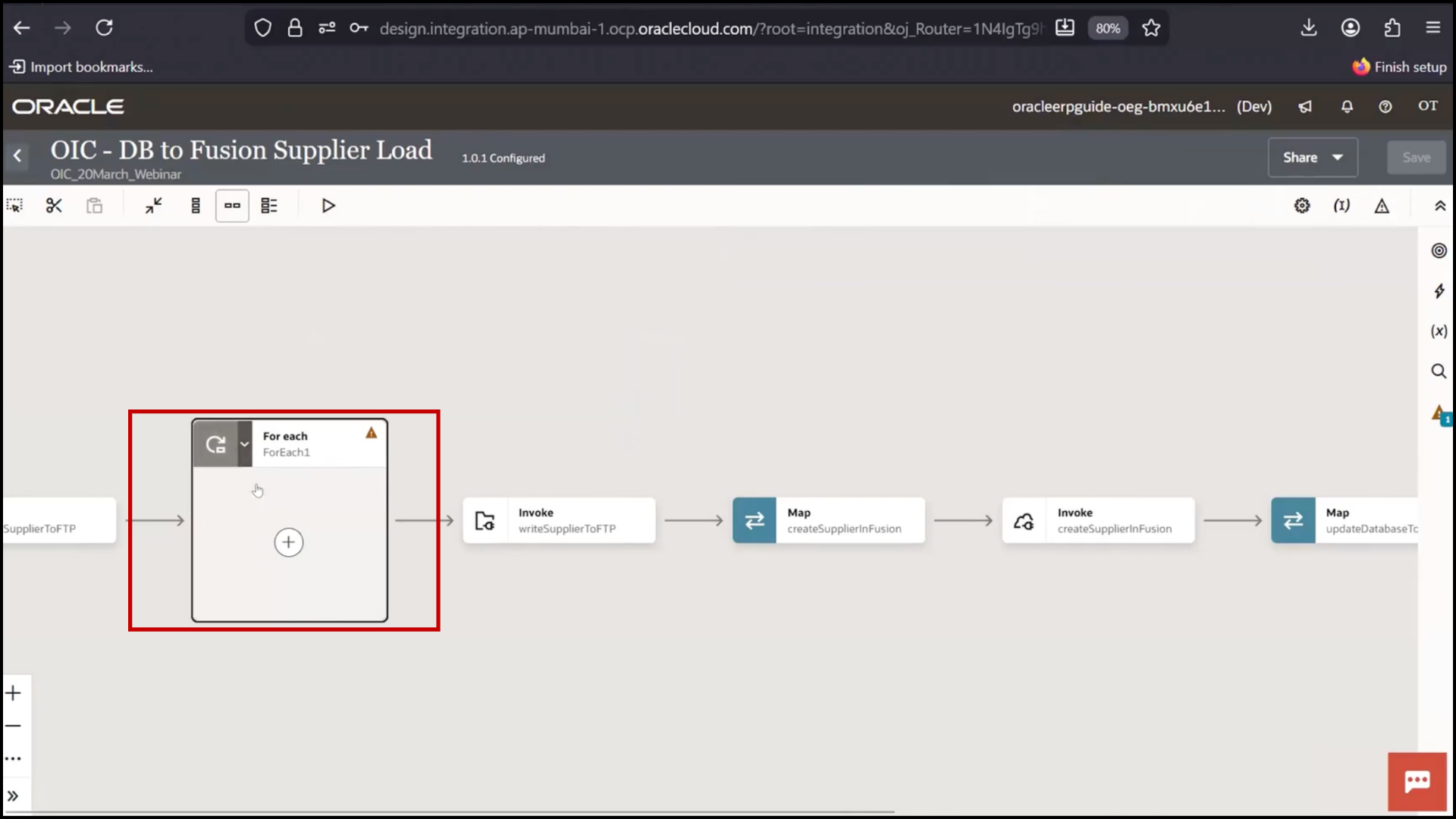Switch to horizontal layout icon
The image size is (1456, 819).
coord(232,206)
